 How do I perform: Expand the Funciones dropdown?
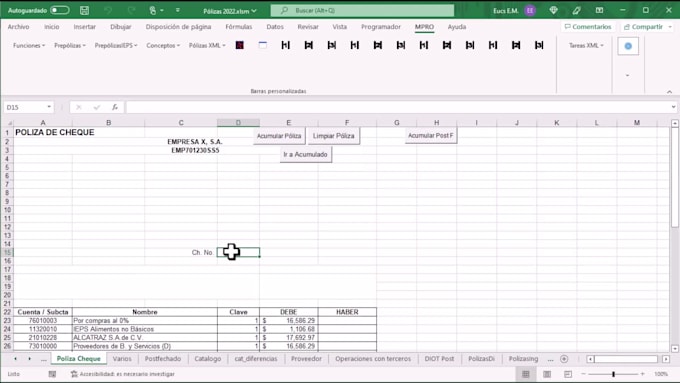pos(29,46)
